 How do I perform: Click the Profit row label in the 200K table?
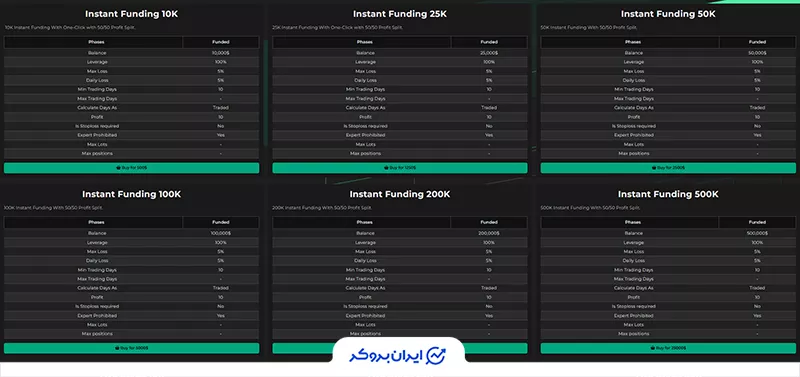(365, 297)
